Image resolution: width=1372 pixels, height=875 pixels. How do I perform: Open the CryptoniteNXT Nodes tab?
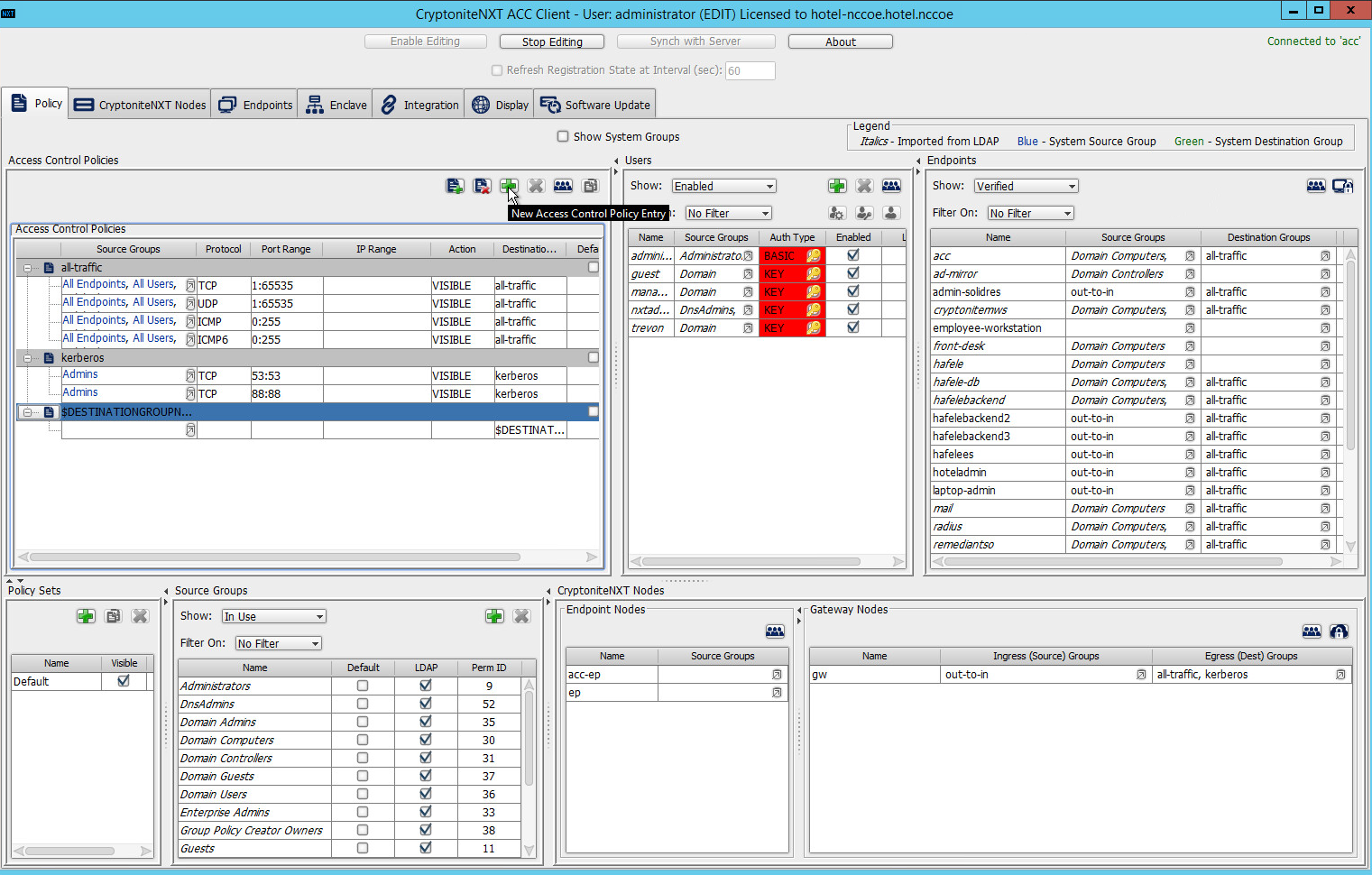(x=140, y=105)
